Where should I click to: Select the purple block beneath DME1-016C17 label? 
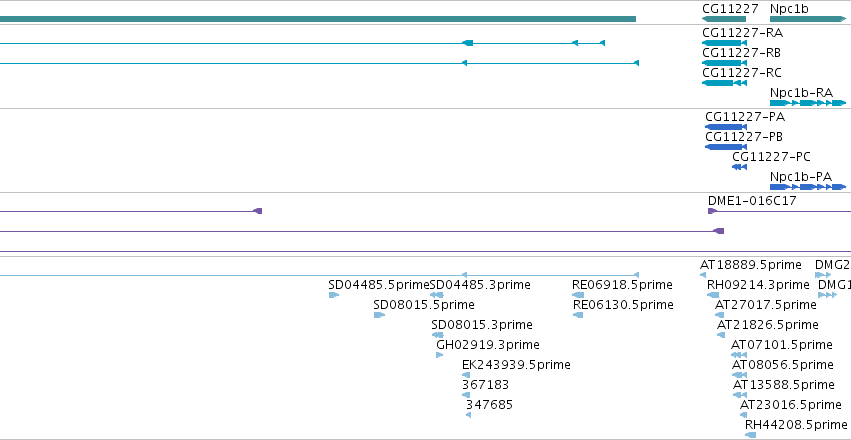click(x=712, y=211)
